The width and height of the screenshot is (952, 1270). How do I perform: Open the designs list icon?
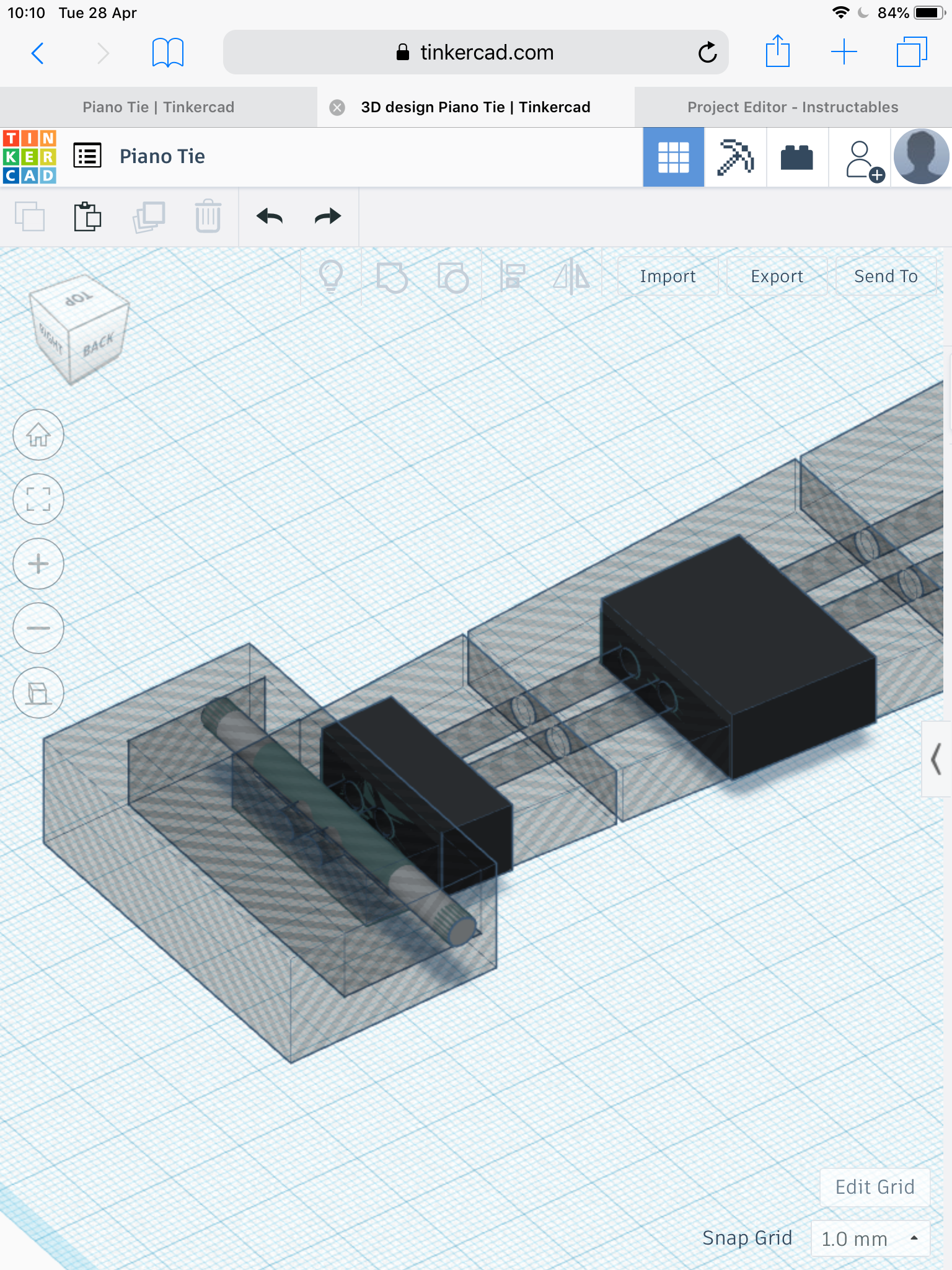click(x=87, y=156)
